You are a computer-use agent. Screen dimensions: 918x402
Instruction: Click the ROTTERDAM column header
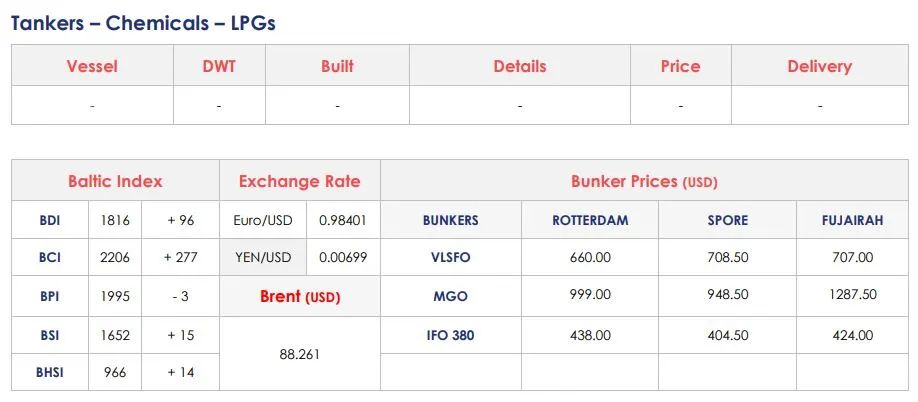pyautogui.click(x=590, y=221)
